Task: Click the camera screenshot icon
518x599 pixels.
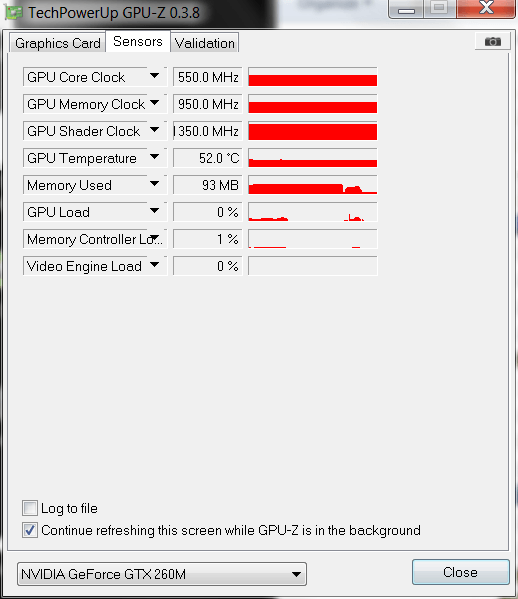Action: click(492, 41)
